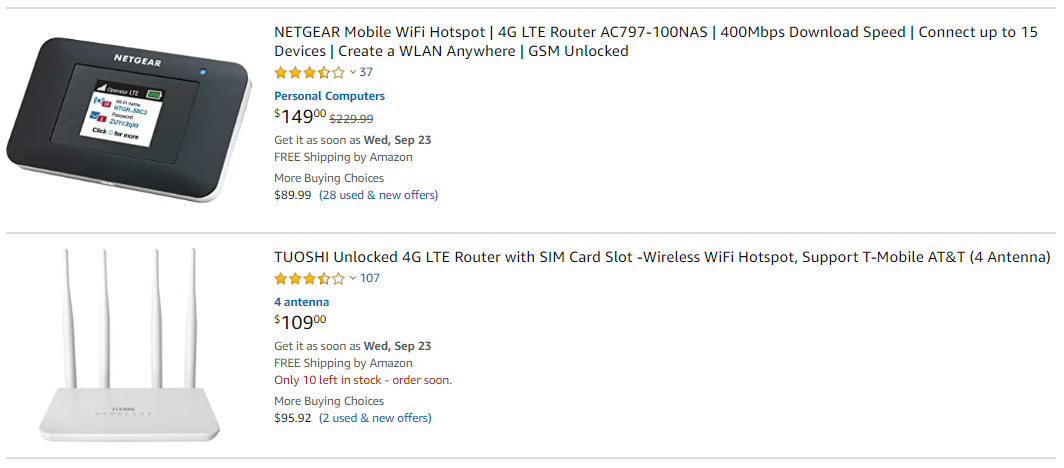Open the 107 reviews link
Viewport: 1064px width, 468px height.
tap(370, 279)
